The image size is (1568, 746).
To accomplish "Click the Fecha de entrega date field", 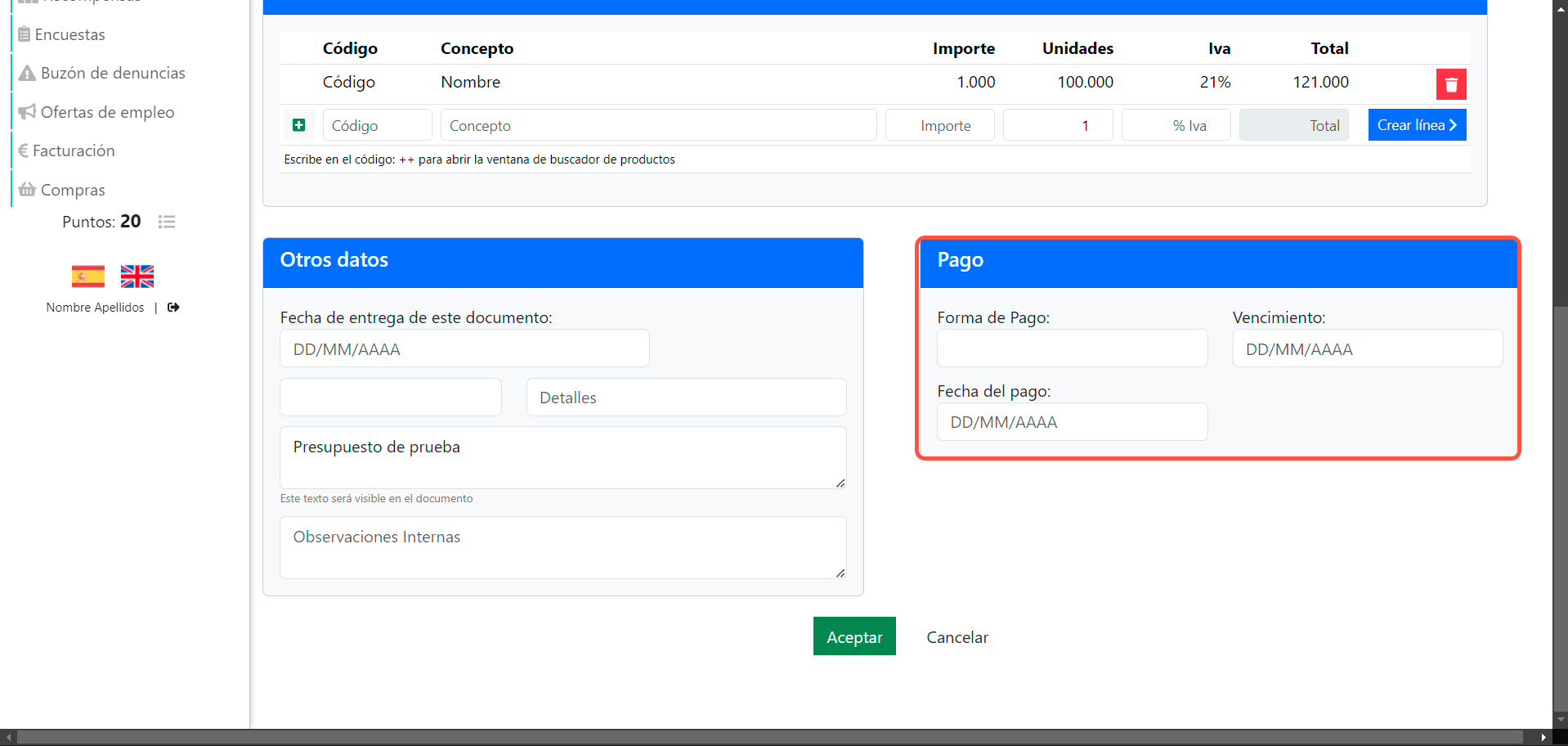I will pyautogui.click(x=464, y=348).
